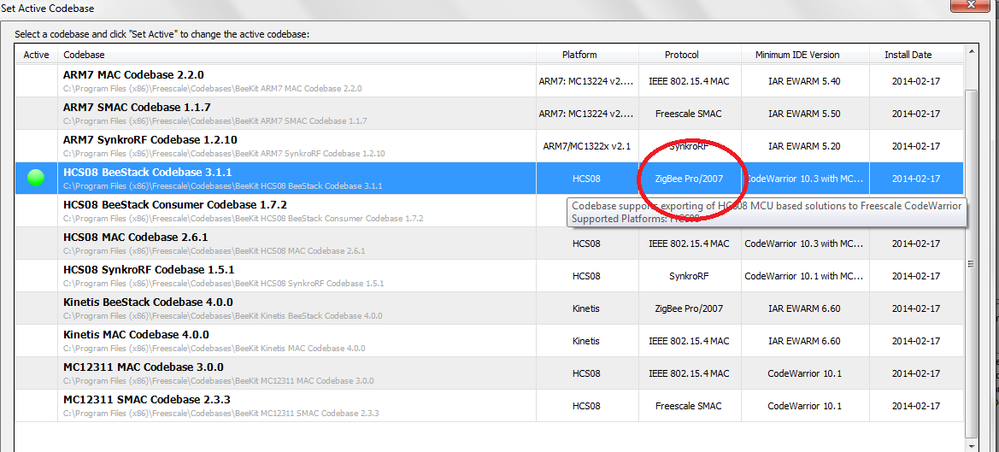Click Freescale SMAC protocol in MC12311 SMAC row
Image resolution: width=999 pixels, height=452 pixels.
689,407
